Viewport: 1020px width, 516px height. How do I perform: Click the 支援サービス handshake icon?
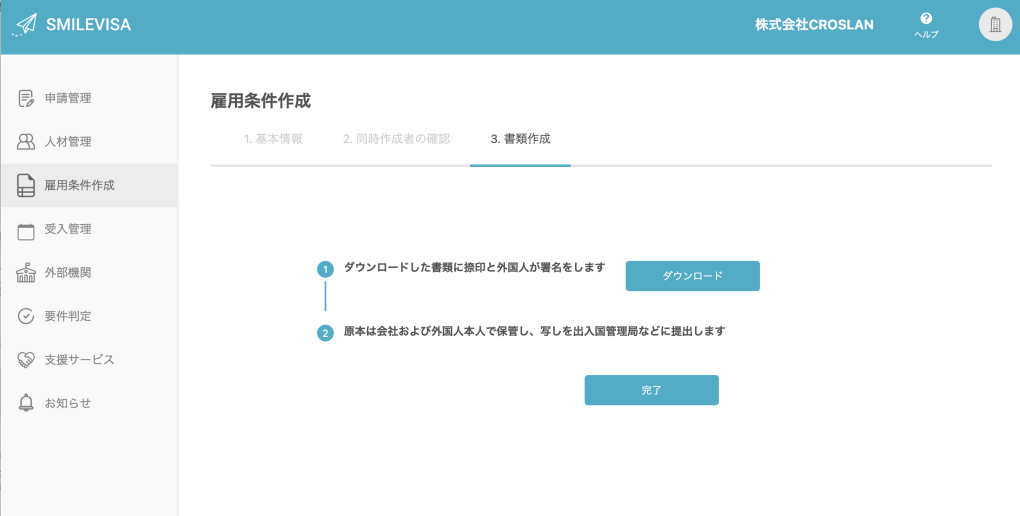(x=27, y=359)
